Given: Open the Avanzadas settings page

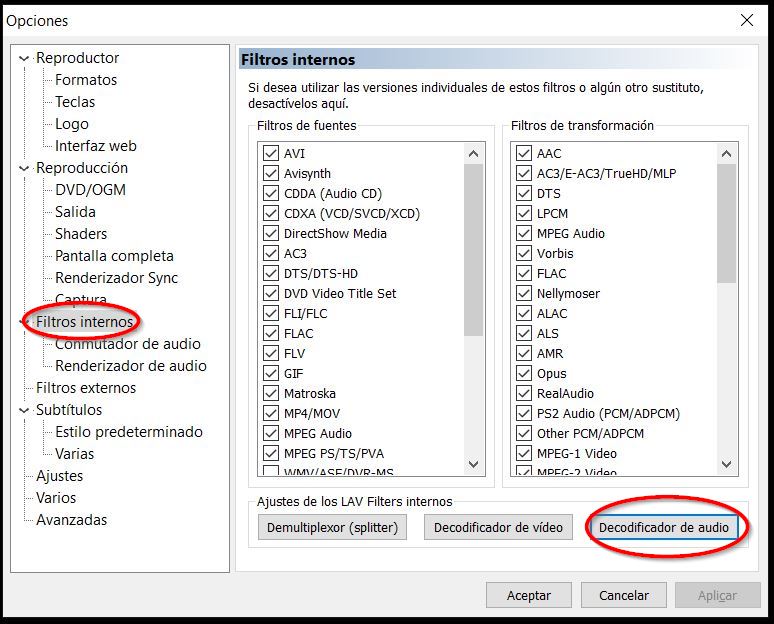Looking at the screenshot, I should [72, 520].
